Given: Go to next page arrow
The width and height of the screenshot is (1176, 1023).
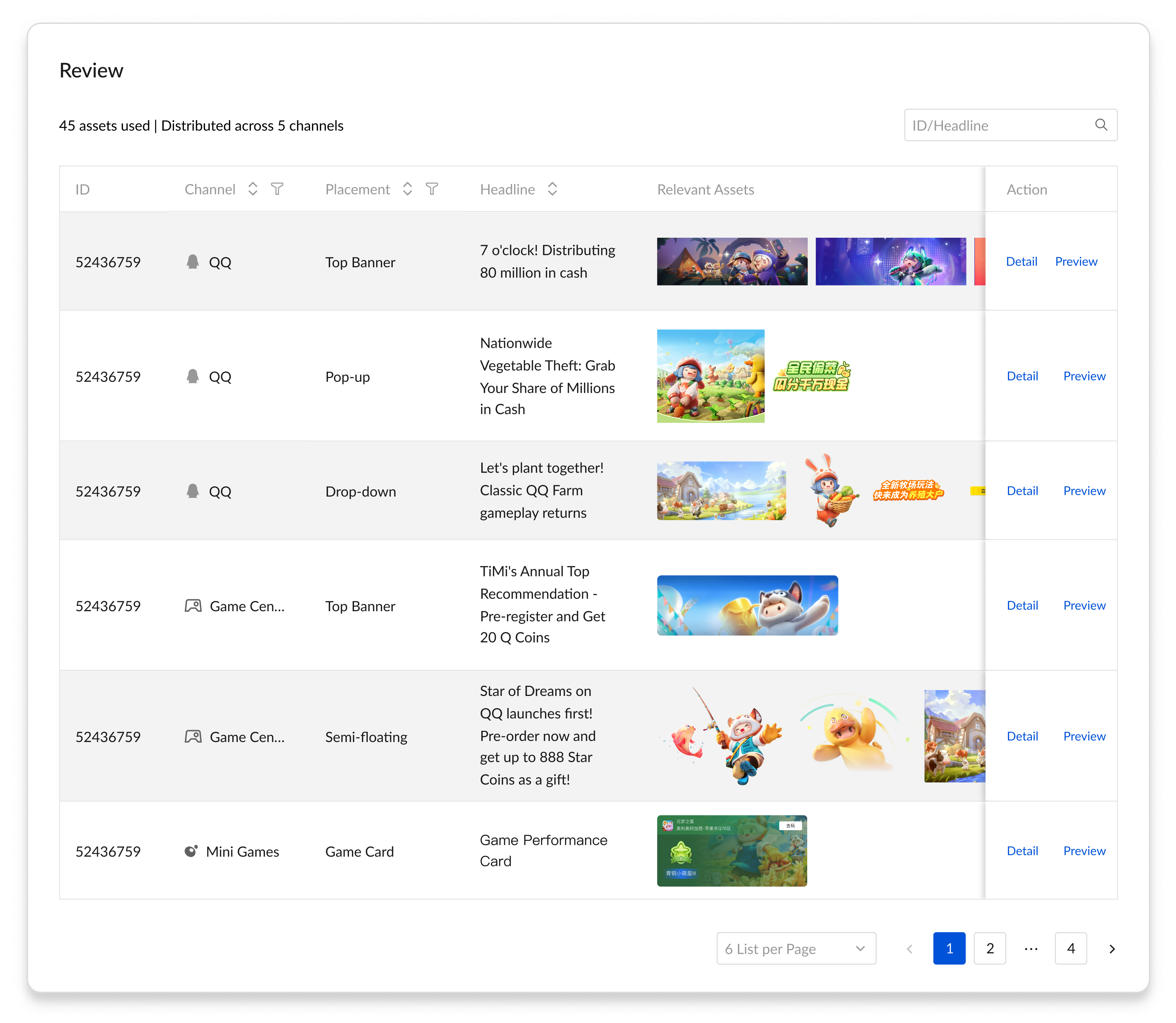Looking at the screenshot, I should tap(1112, 949).
